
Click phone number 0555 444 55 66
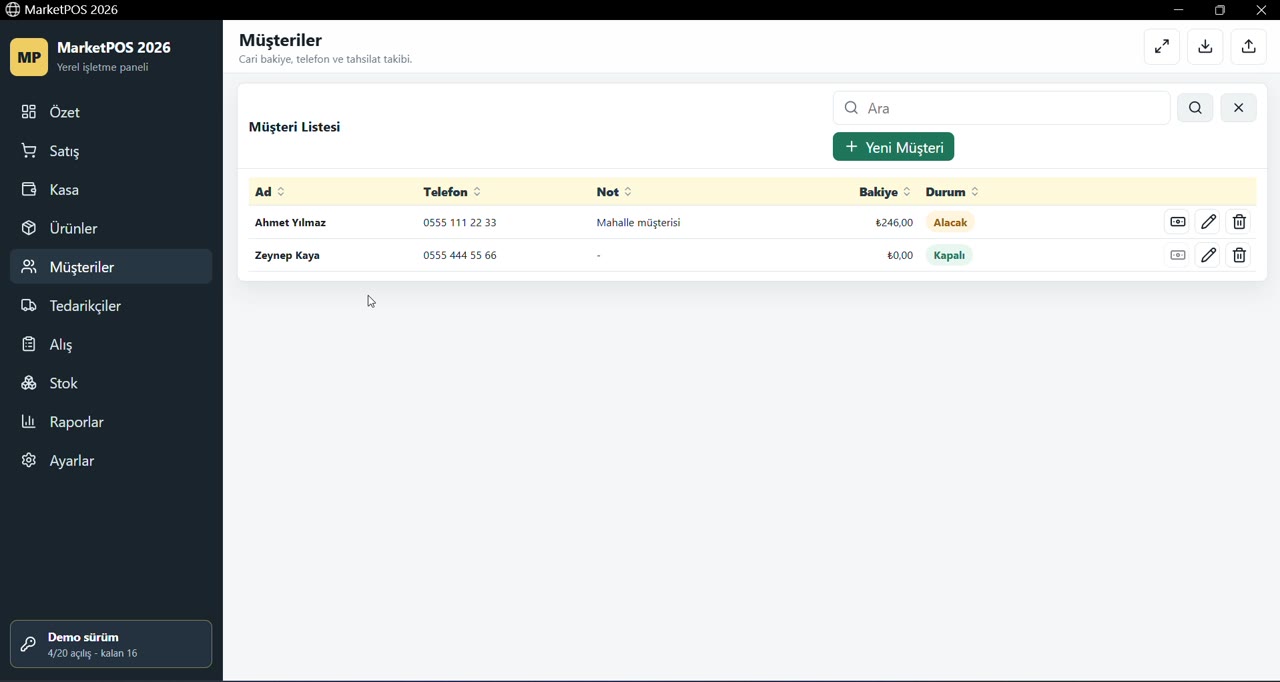pos(460,256)
